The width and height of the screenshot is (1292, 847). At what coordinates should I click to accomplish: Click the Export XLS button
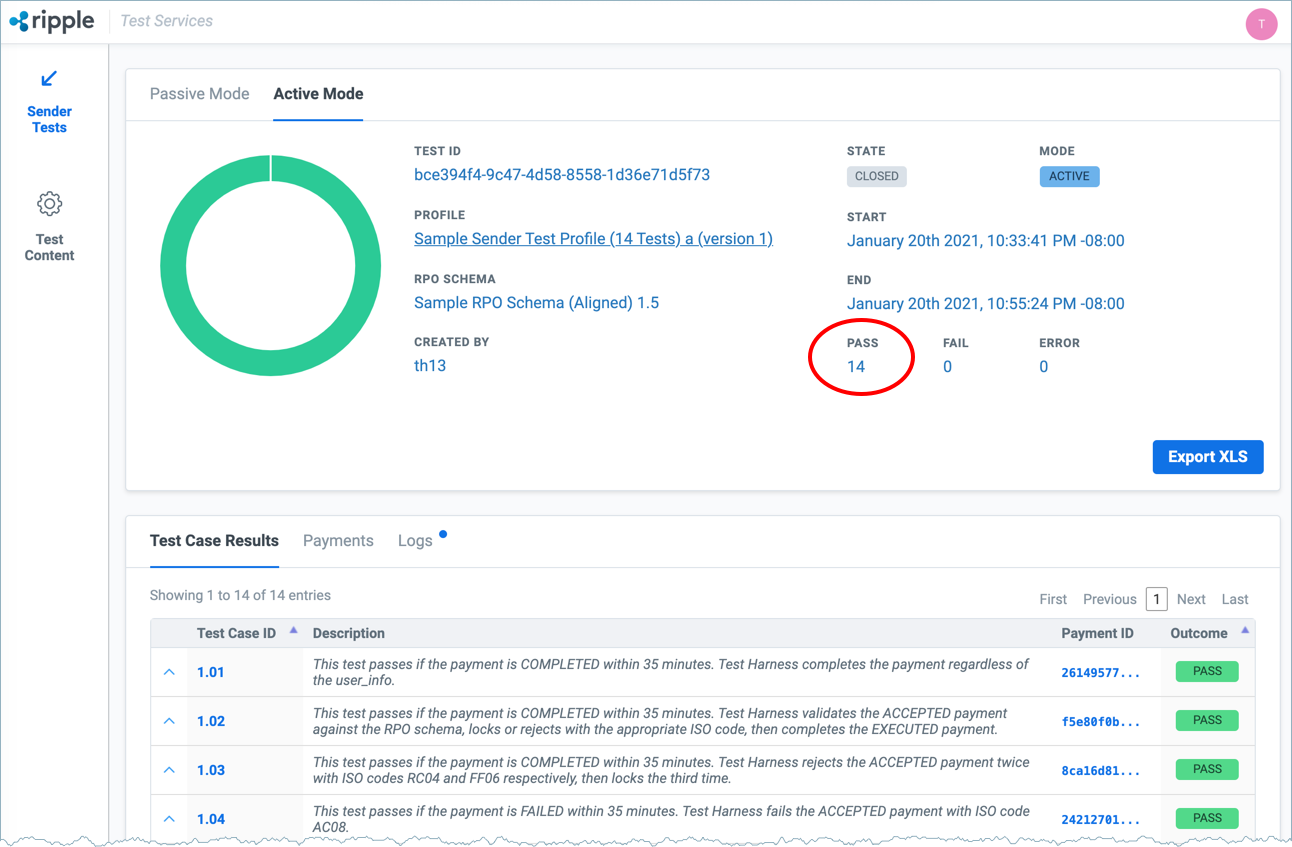tap(1208, 456)
